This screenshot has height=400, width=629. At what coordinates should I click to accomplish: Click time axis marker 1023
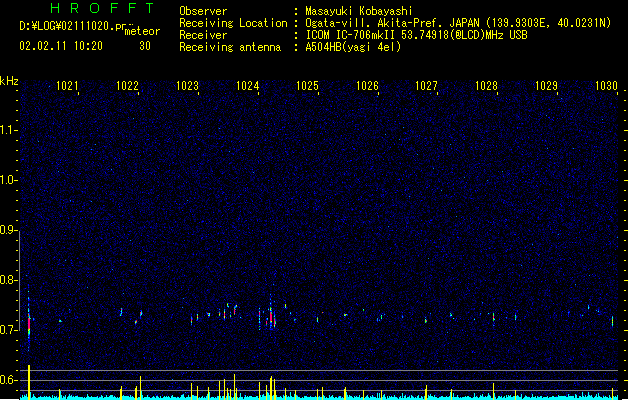[187, 86]
